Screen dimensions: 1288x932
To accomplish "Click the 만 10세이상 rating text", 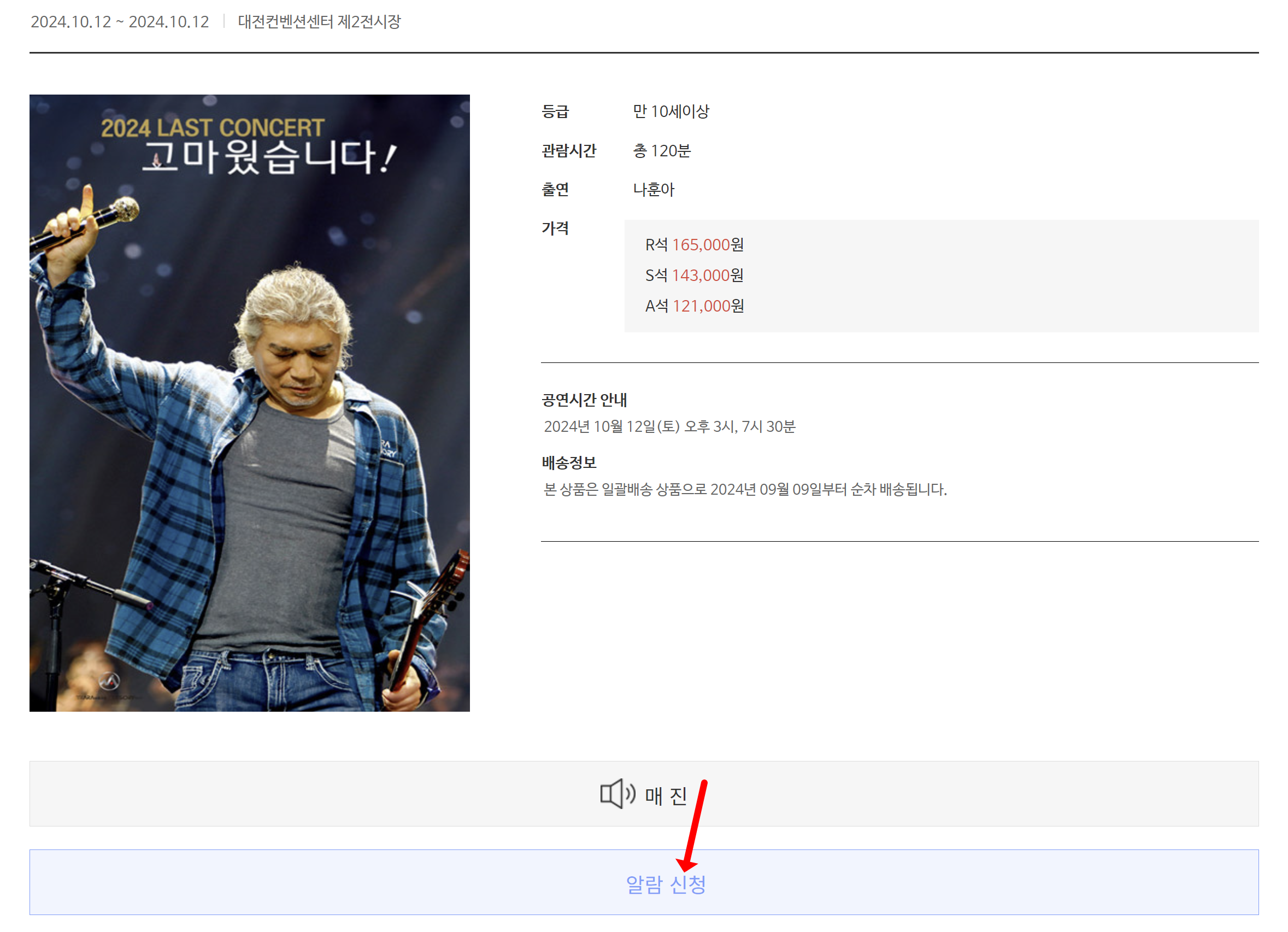I will 671,112.
